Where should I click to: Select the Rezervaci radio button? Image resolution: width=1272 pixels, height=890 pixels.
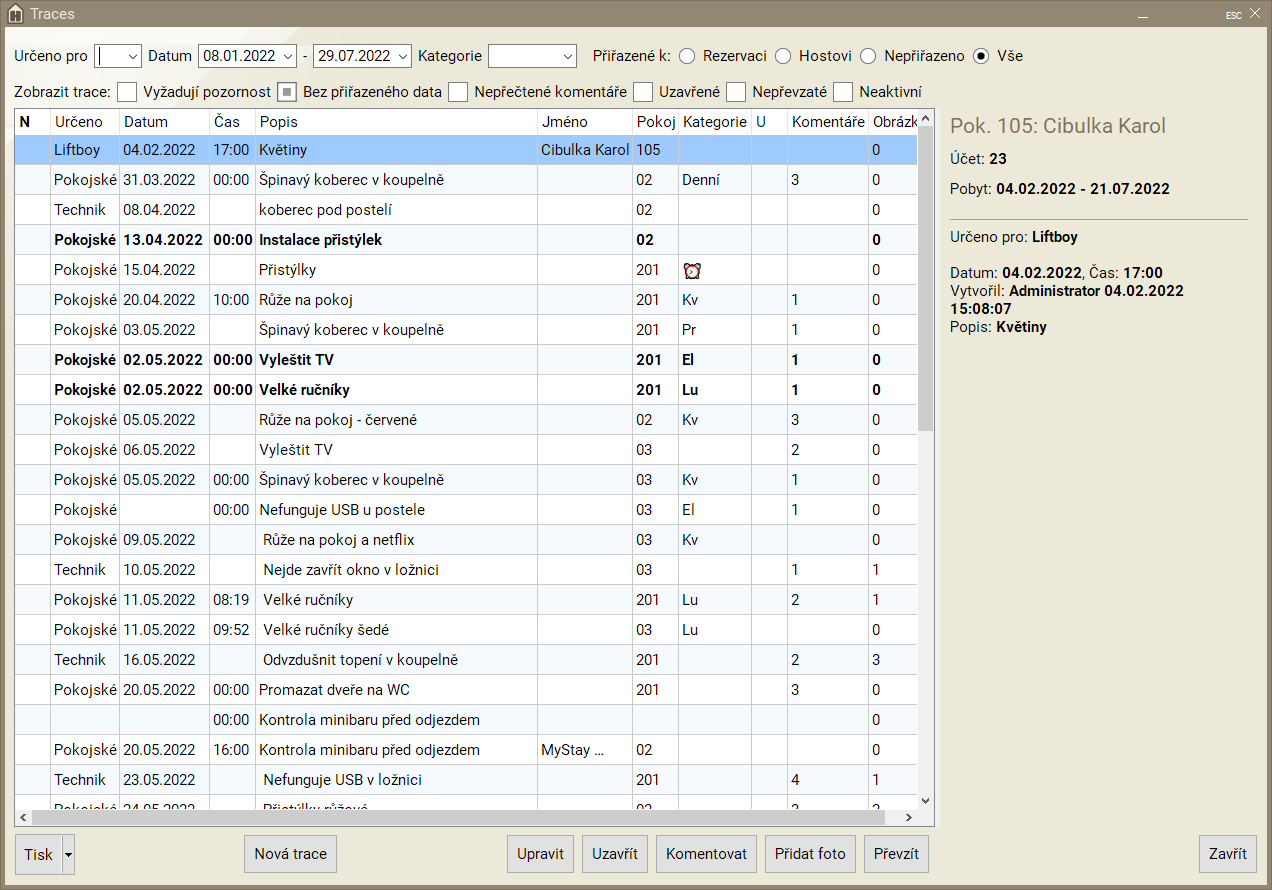[x=687, y=56]
